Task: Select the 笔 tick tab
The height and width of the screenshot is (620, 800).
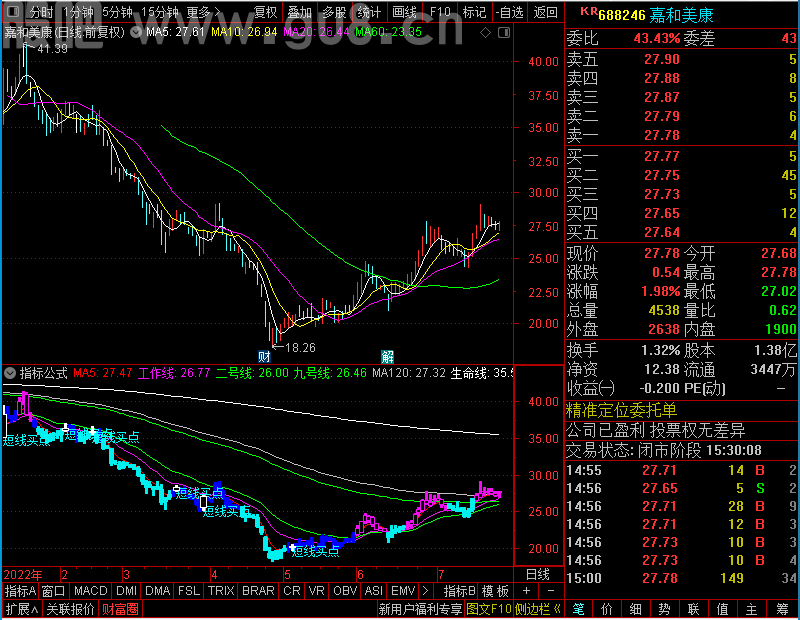Action: click(x=578, y=609)
